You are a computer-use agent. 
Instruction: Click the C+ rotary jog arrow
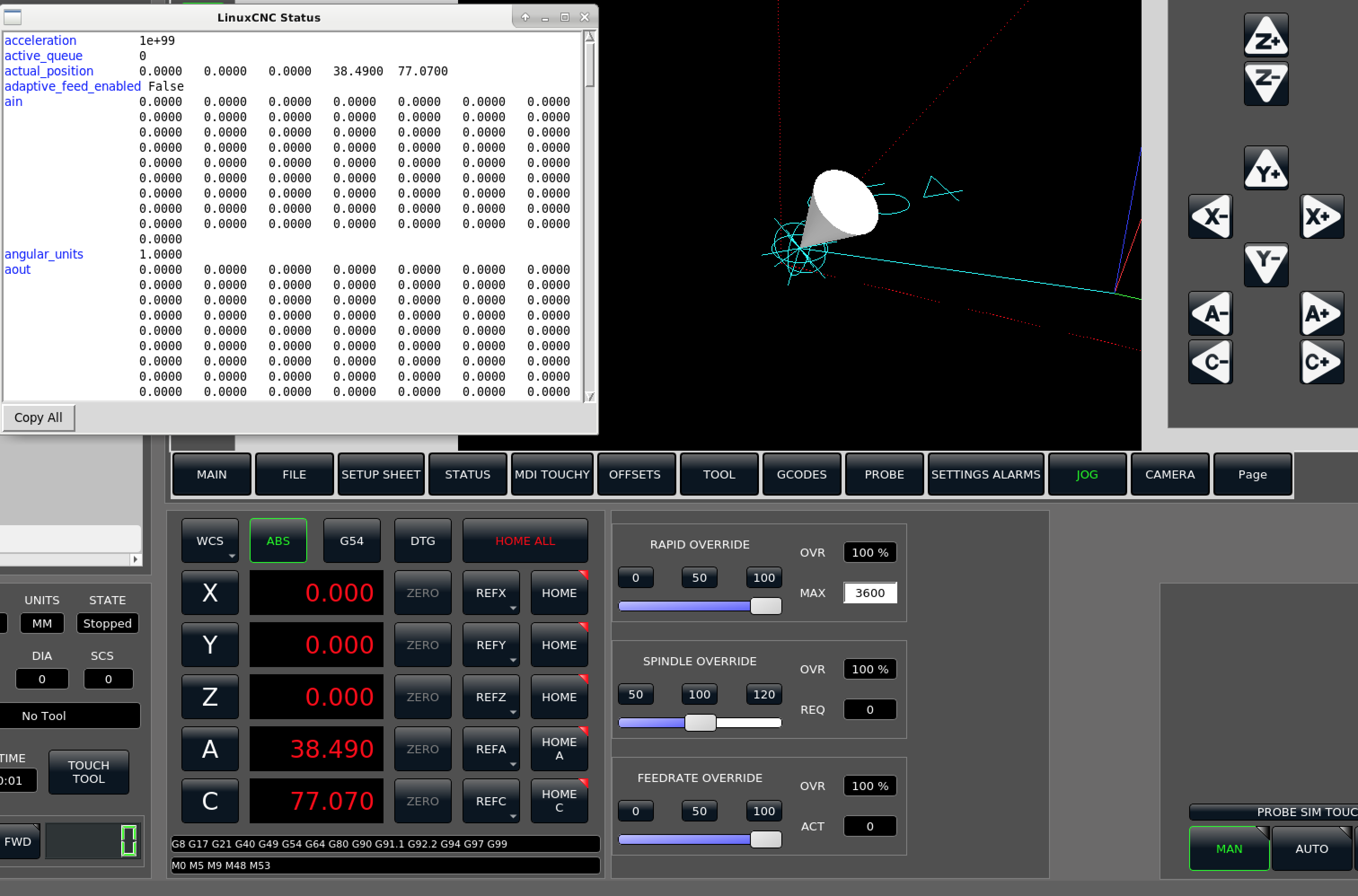(x=1322, y=362)
